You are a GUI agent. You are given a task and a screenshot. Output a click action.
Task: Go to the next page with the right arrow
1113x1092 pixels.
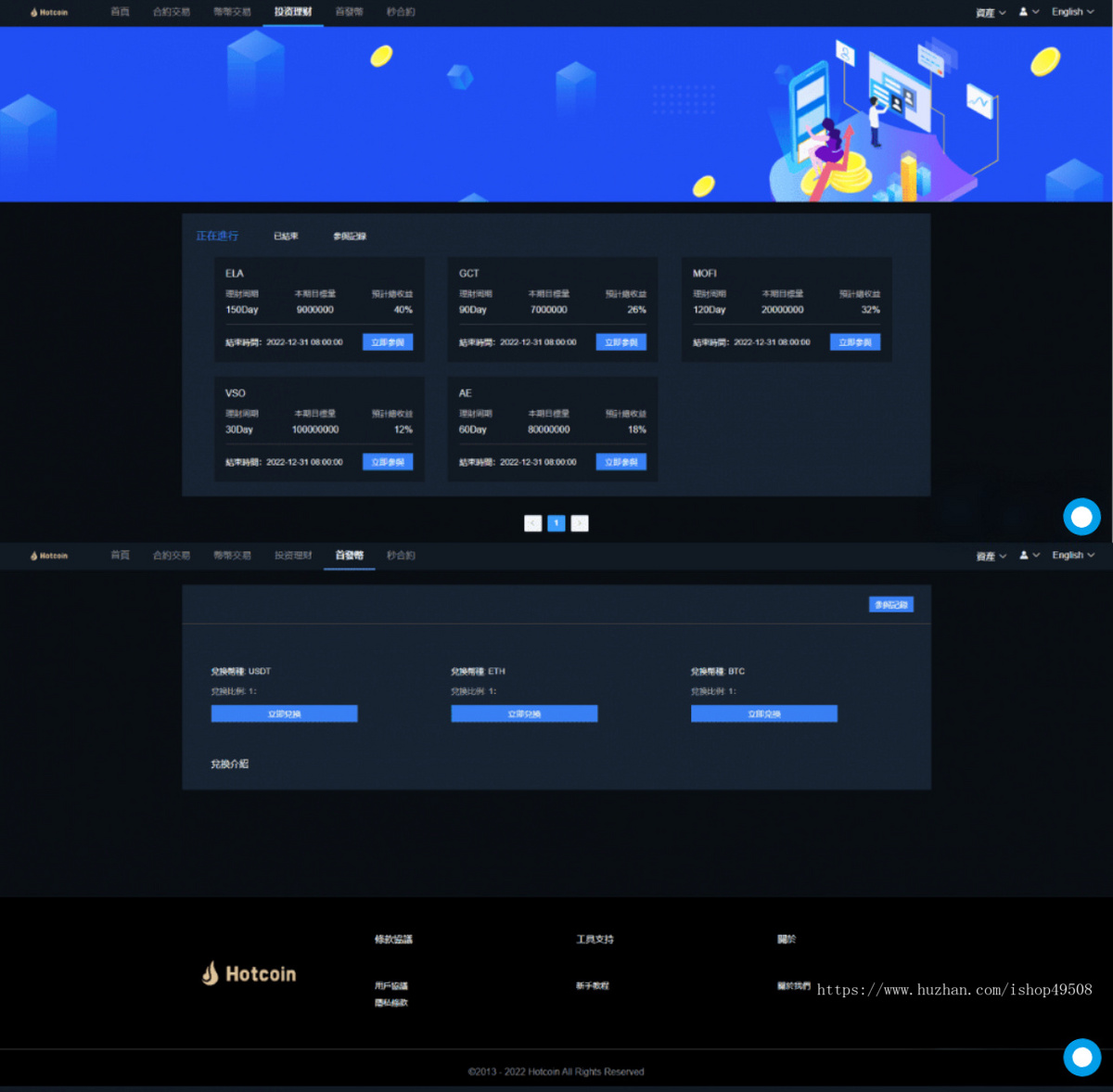pyautogui.click(x=580, y=523)
